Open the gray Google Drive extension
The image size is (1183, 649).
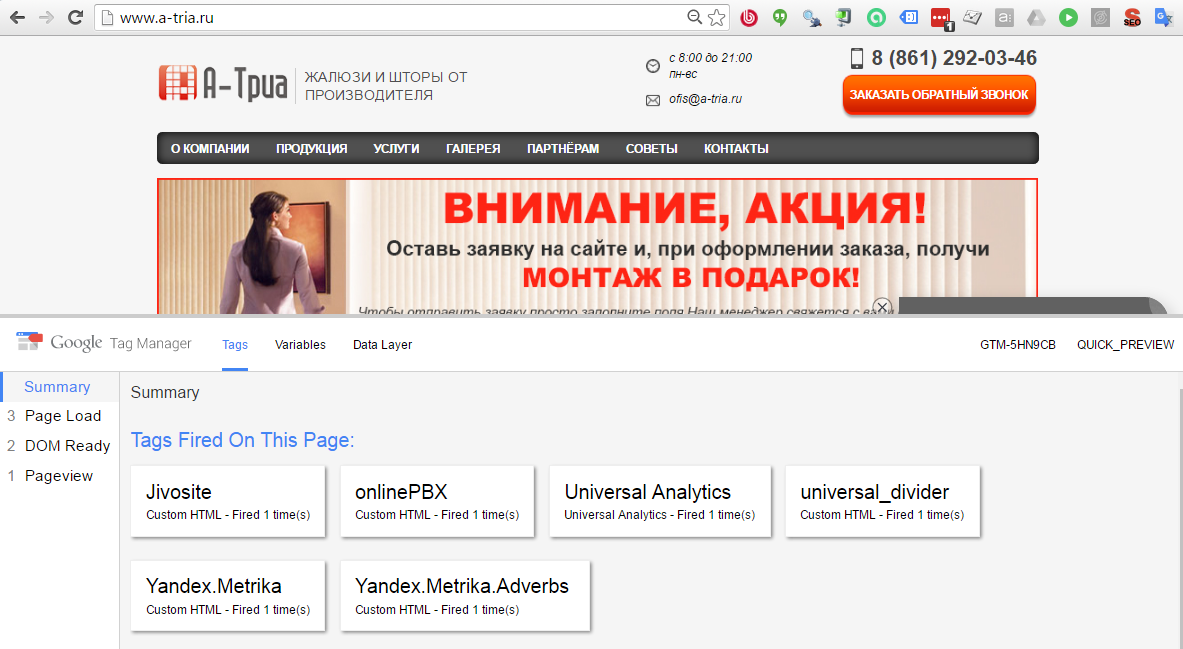[x=1036, y=17]
